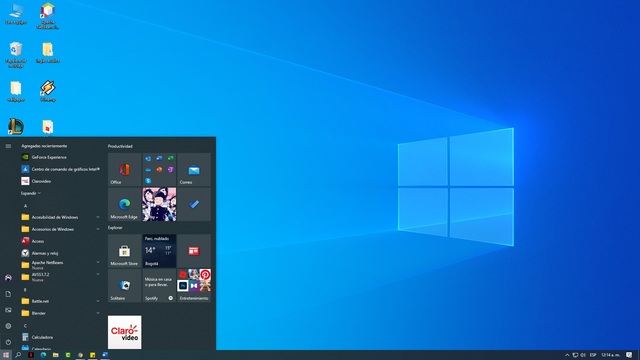Expand the Blender folder

pos(60,313)
